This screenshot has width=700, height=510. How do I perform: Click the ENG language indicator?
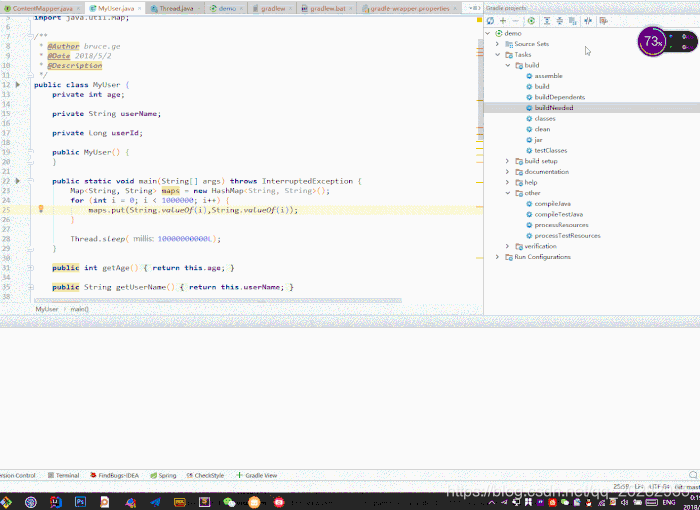coord(669,502)
